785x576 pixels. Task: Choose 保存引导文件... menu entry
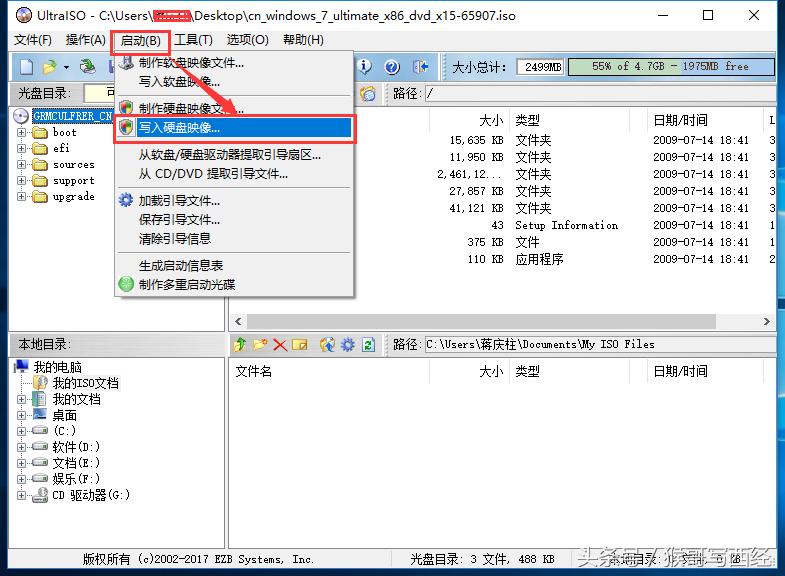pos(234,220)
